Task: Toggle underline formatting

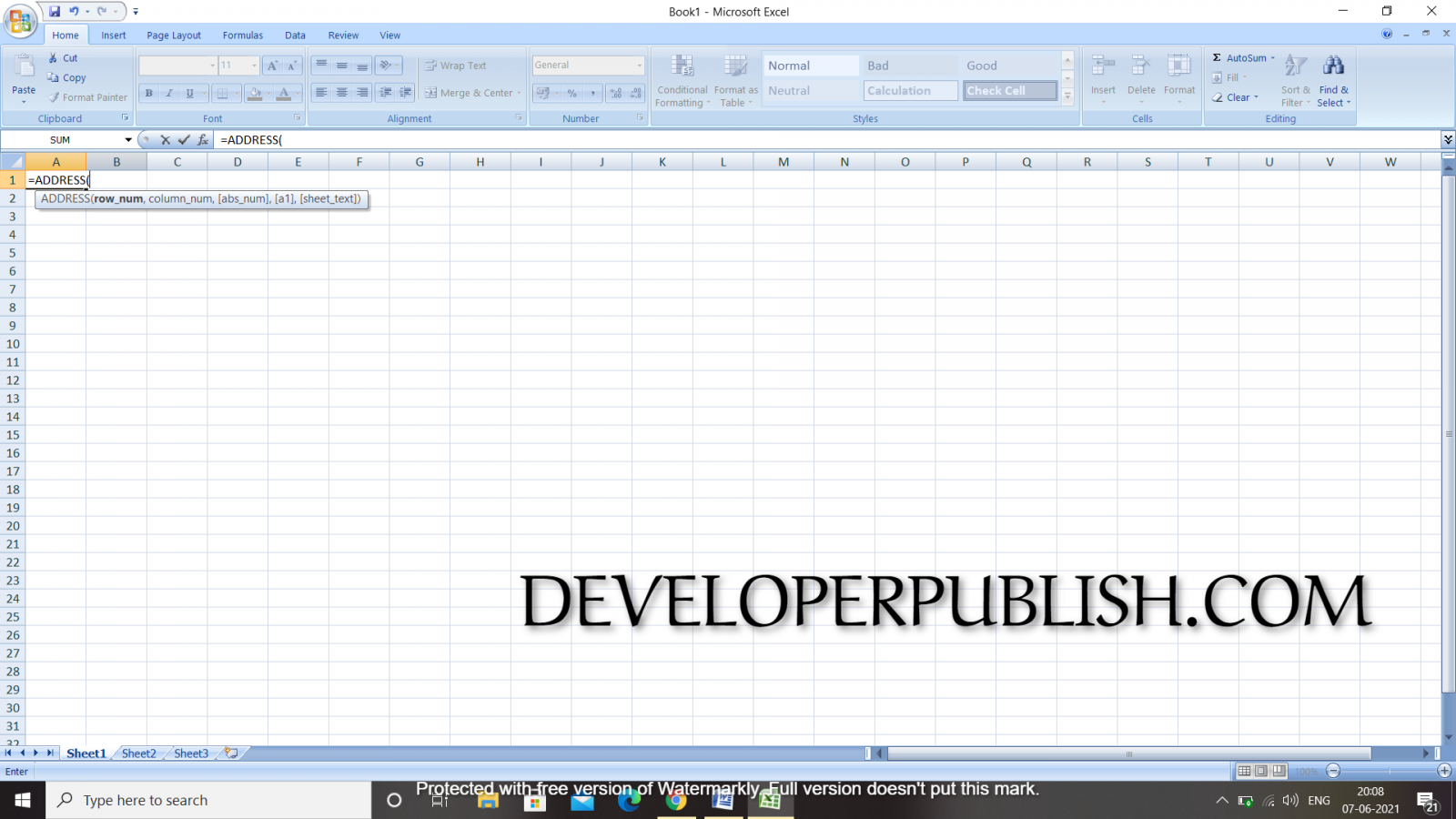Action: (188, 92)
